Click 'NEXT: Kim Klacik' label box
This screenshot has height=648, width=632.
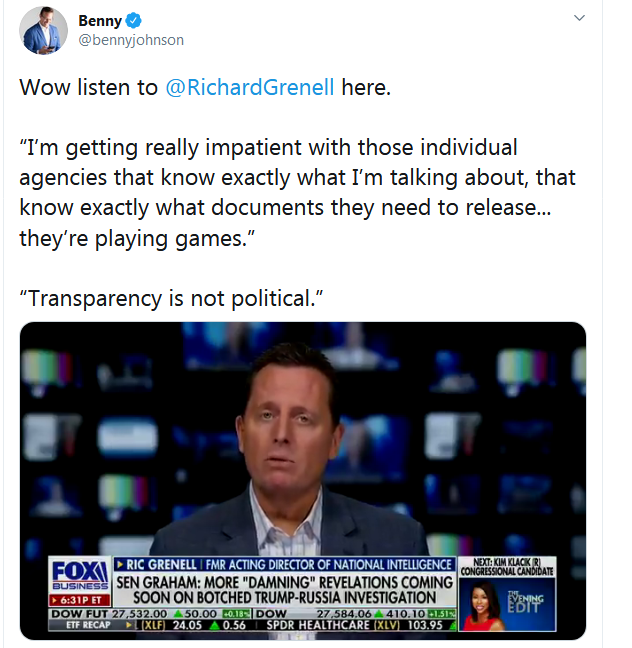(x=507, y=567)
